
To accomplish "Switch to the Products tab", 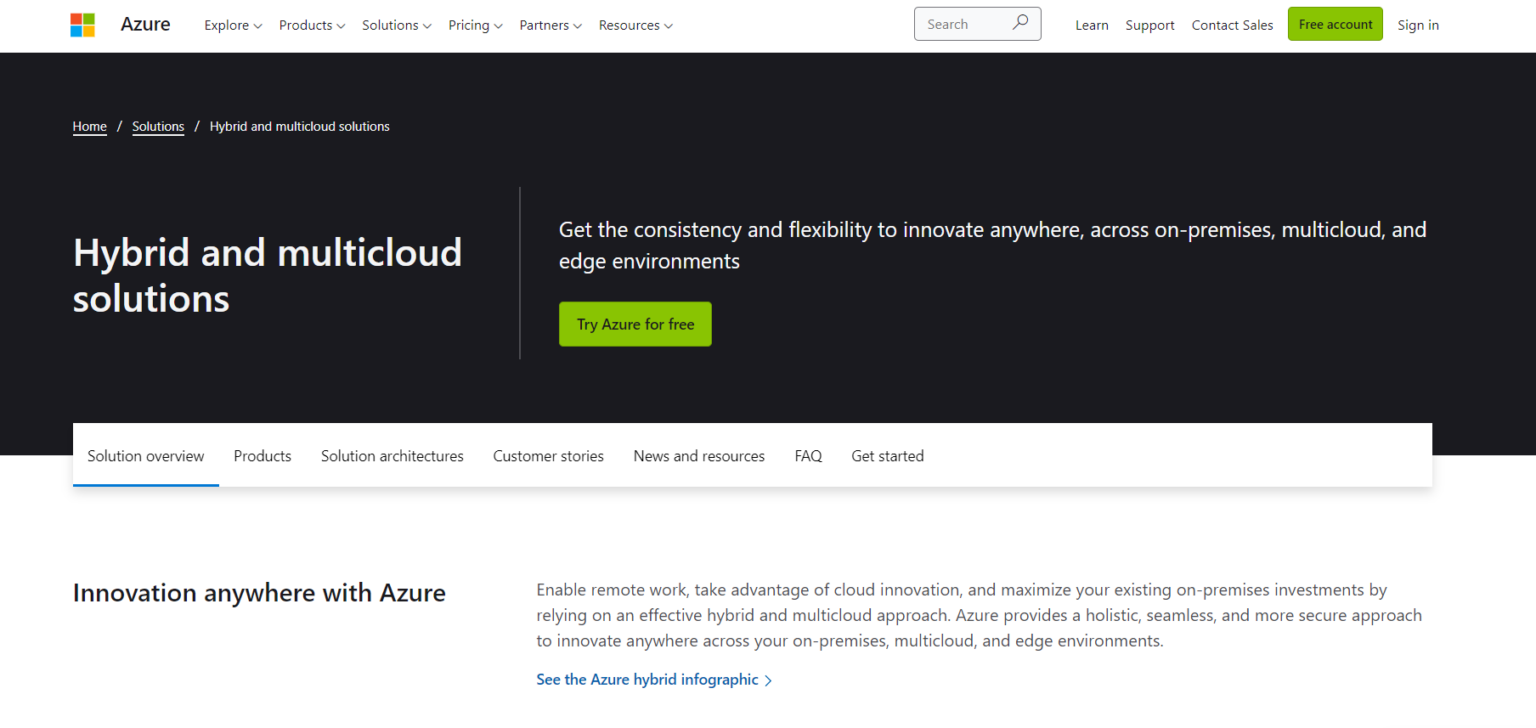I will (262, 455).
